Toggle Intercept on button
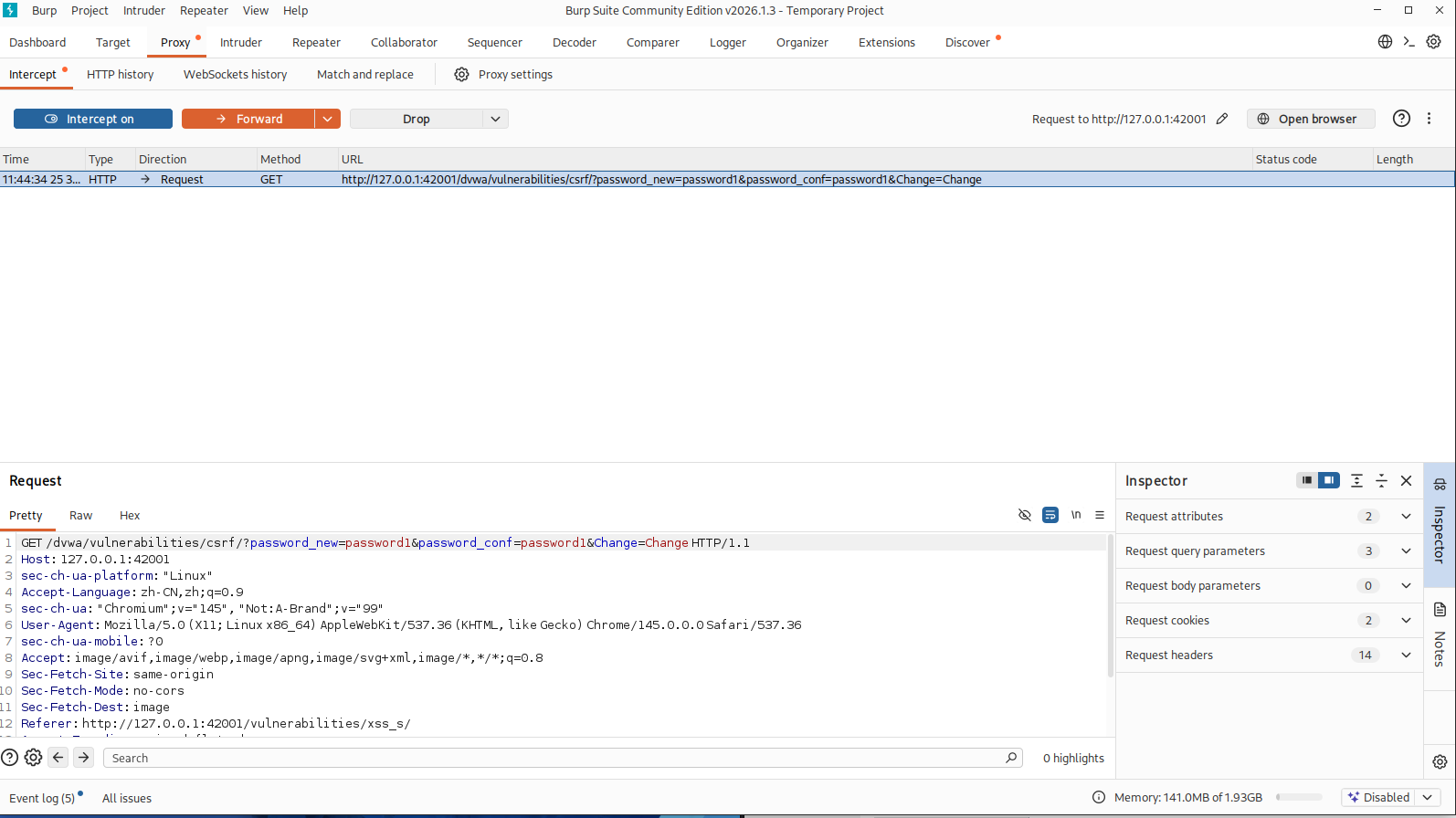 93,119
